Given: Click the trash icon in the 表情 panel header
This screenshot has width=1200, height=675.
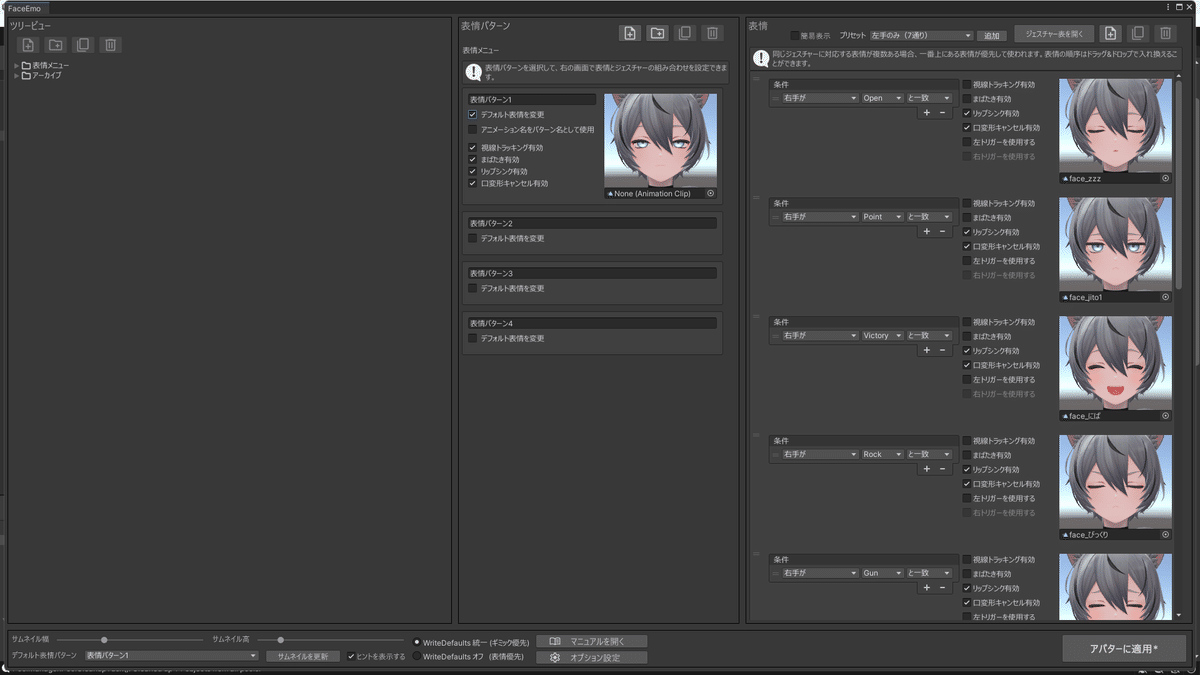Looking at the screenshot, I should coord(1166,33).
